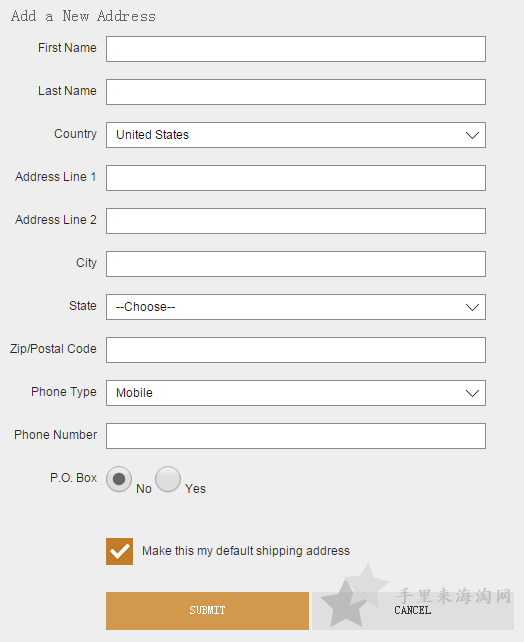This screenshot has height=642, width=524.
Task: Select the P.O. Box No radio button
Action: pos(119,479)
